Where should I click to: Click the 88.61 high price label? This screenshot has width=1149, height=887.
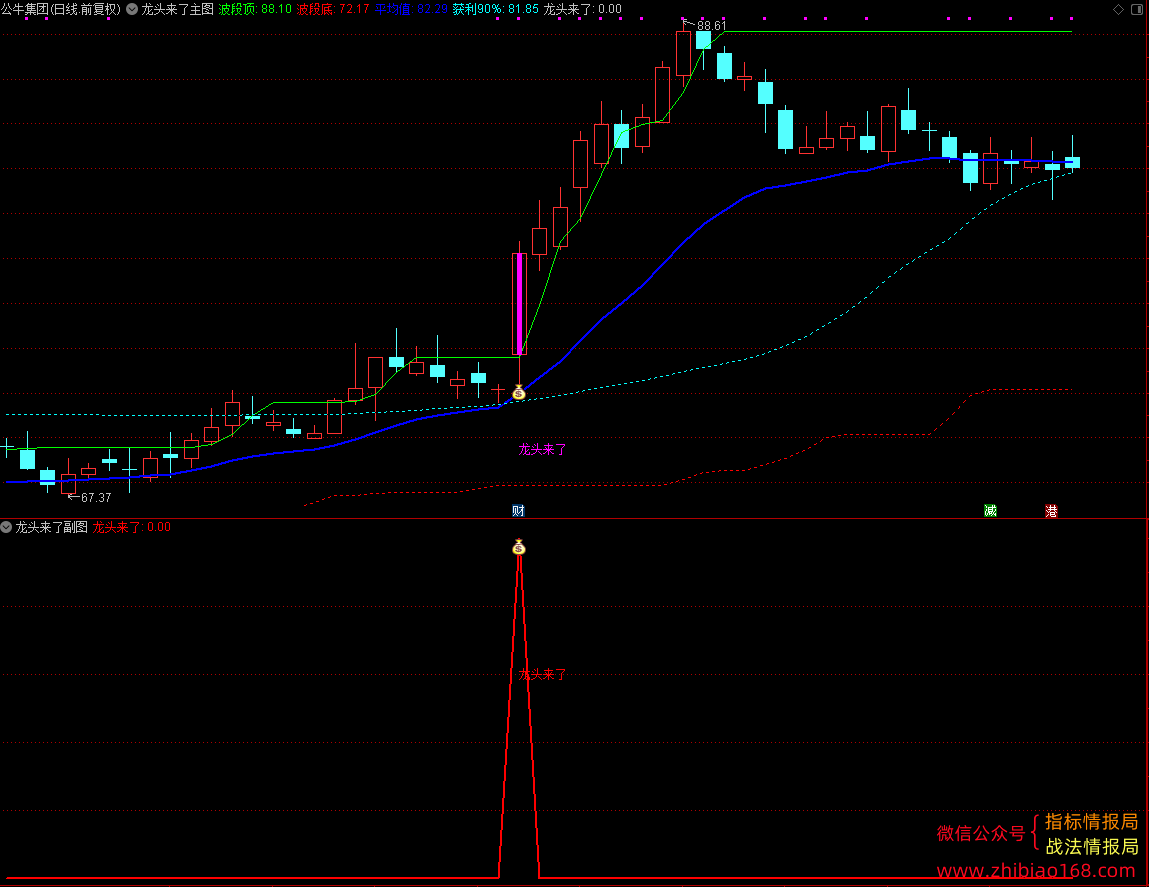(x=712, y=26)
